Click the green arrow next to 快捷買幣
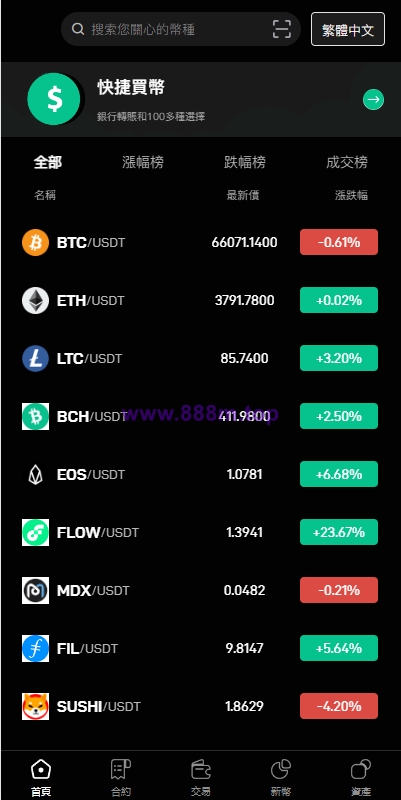 click(373, 99)
